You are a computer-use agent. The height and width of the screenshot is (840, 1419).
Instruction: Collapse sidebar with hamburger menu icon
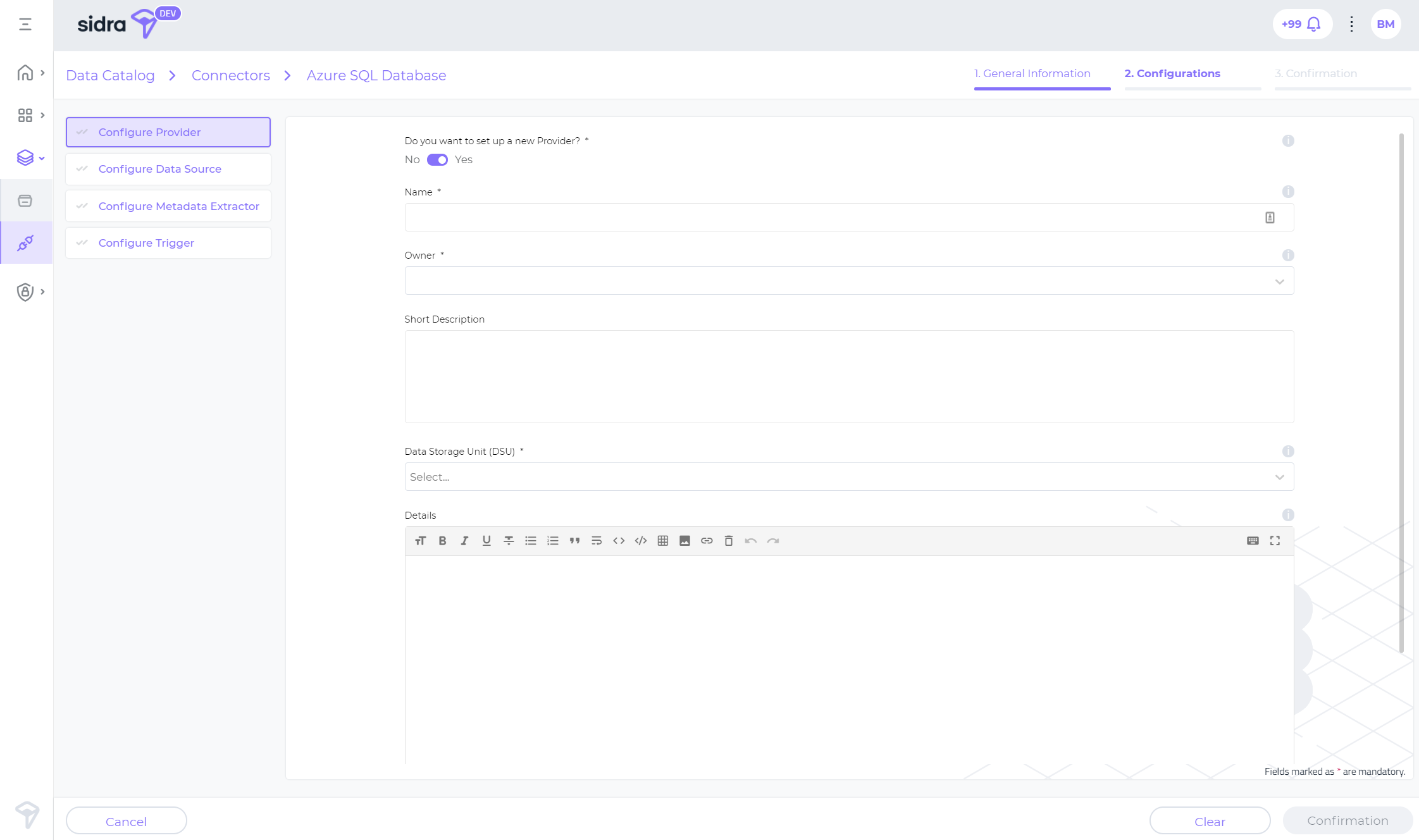(x=25, y=24)
